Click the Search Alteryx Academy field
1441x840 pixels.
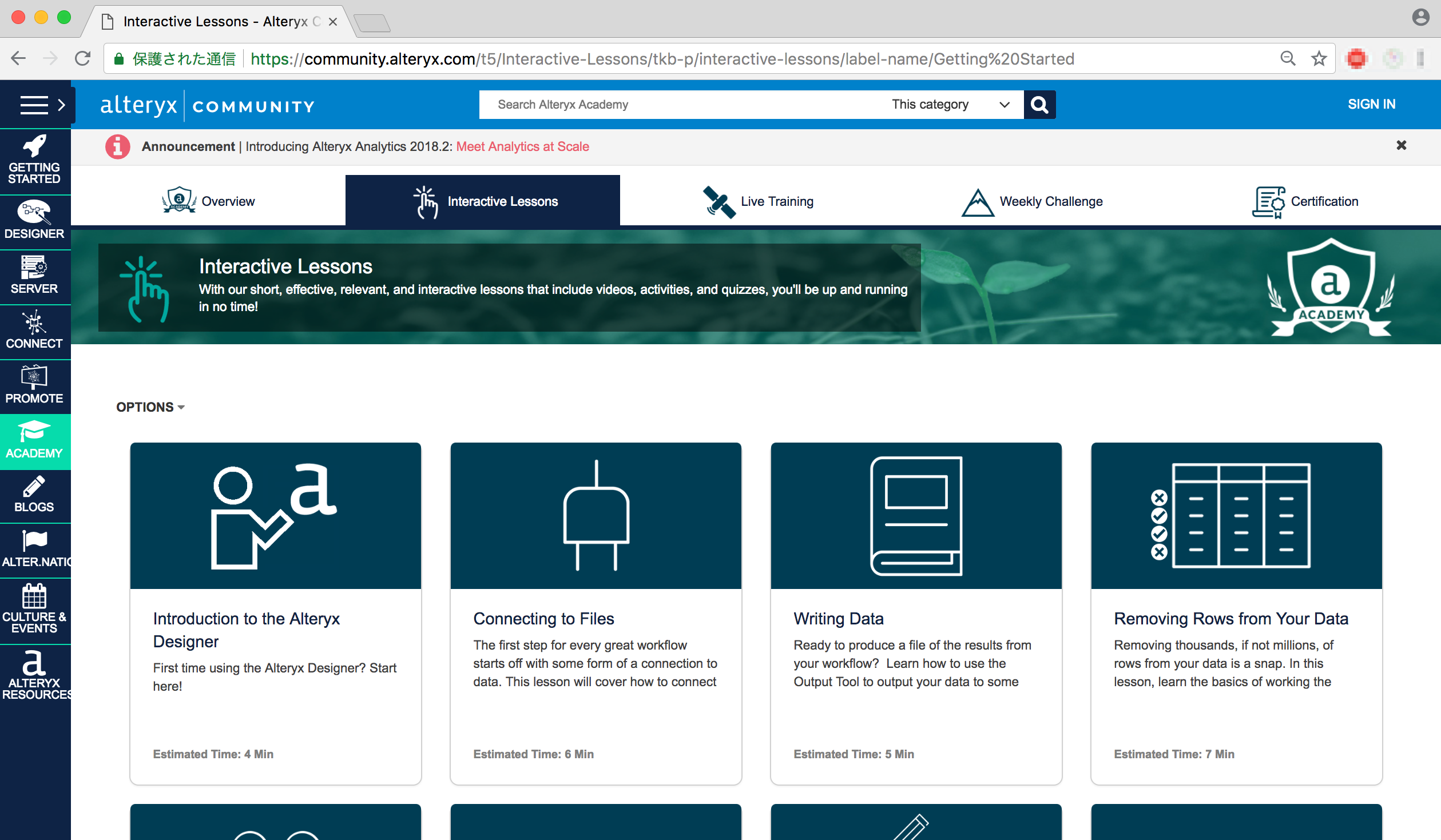pyautogui.click(x=681, y=105)
